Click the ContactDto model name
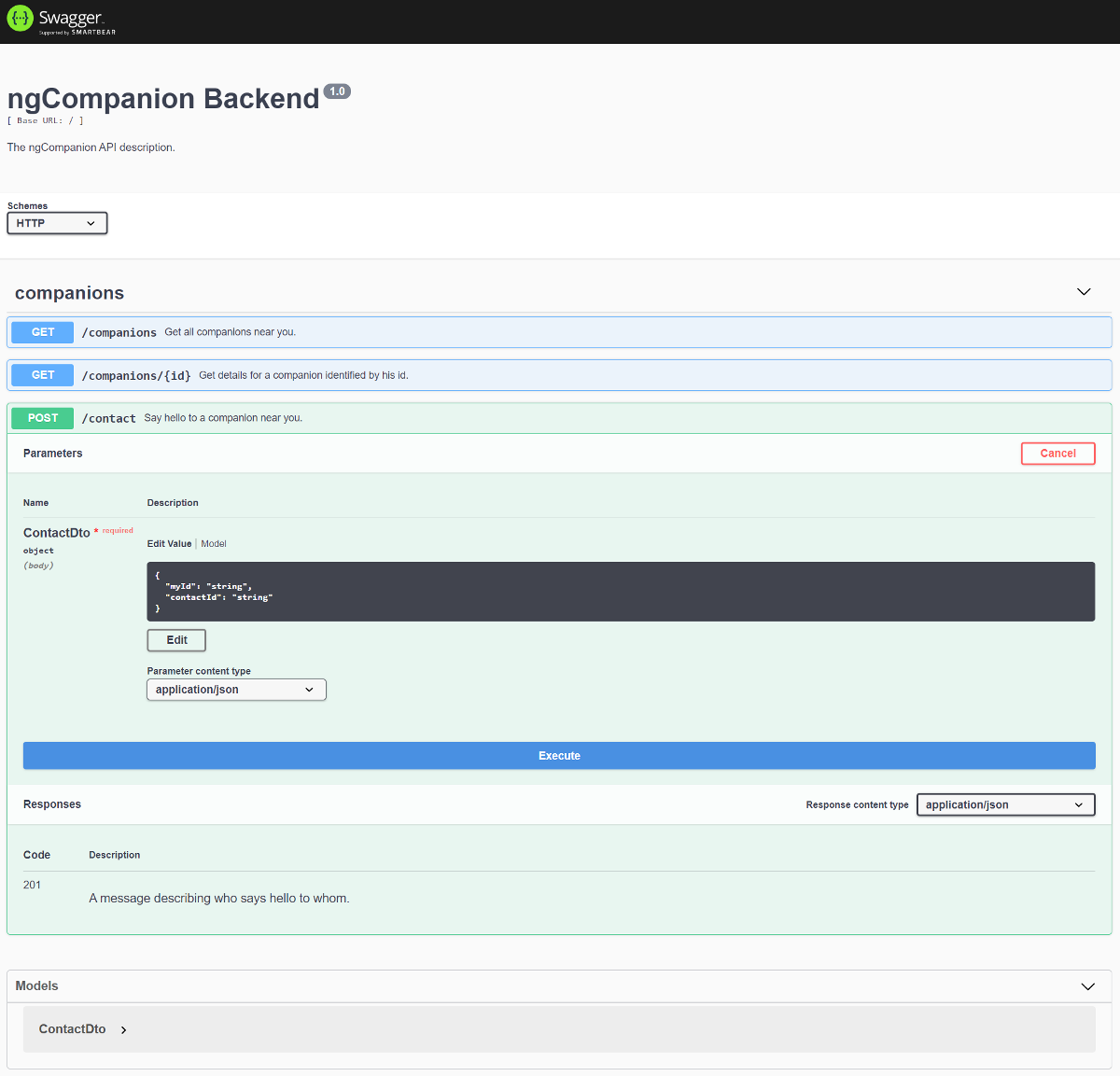This screenshot has width=1120, height=1076. [x=72, y=1029]
